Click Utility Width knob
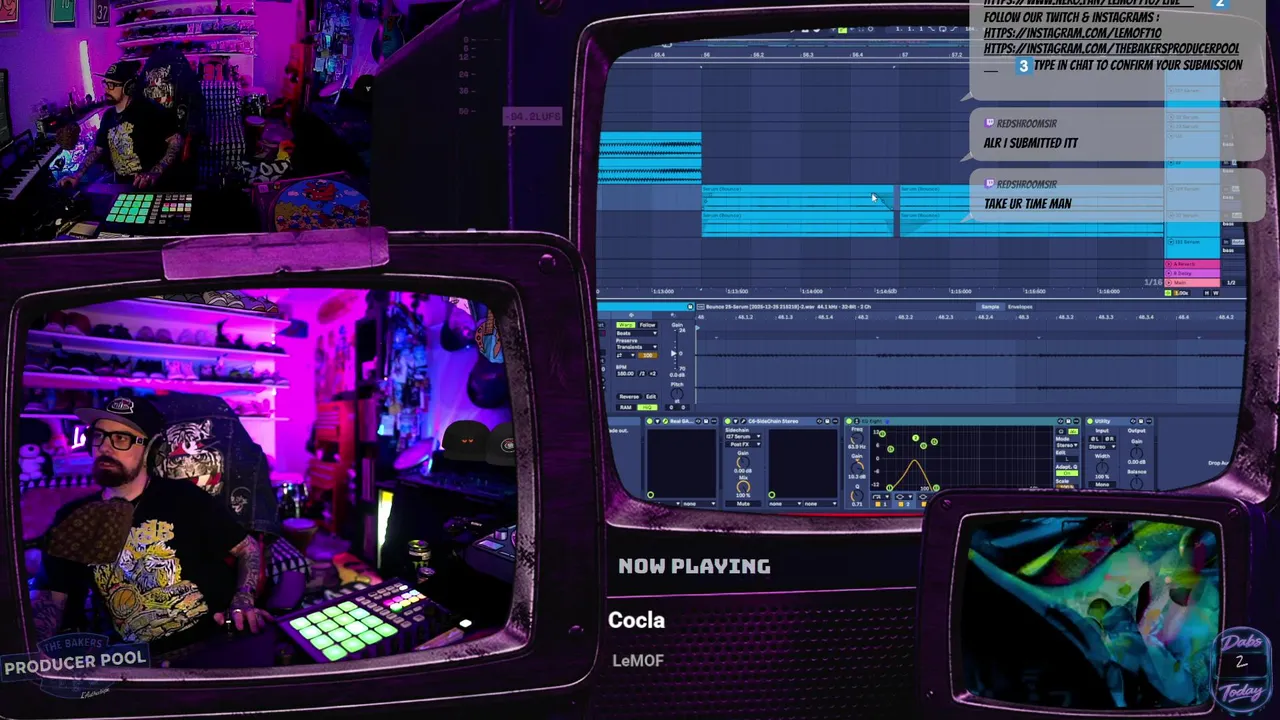The image size is (1280, 720). (x=1102, y=468)
